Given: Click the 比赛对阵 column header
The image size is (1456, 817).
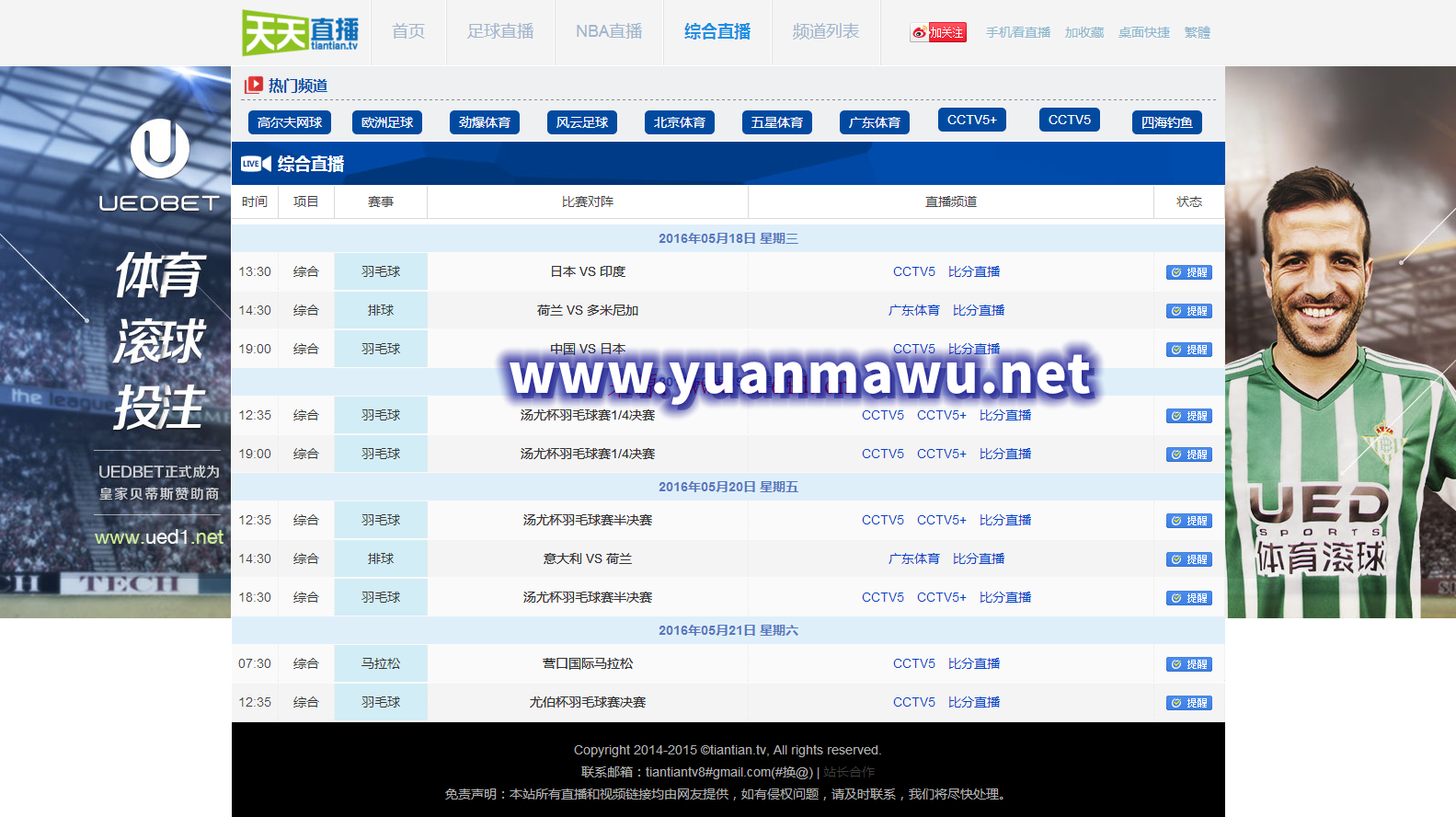Looking at the screenshot, I should point(588,202).
